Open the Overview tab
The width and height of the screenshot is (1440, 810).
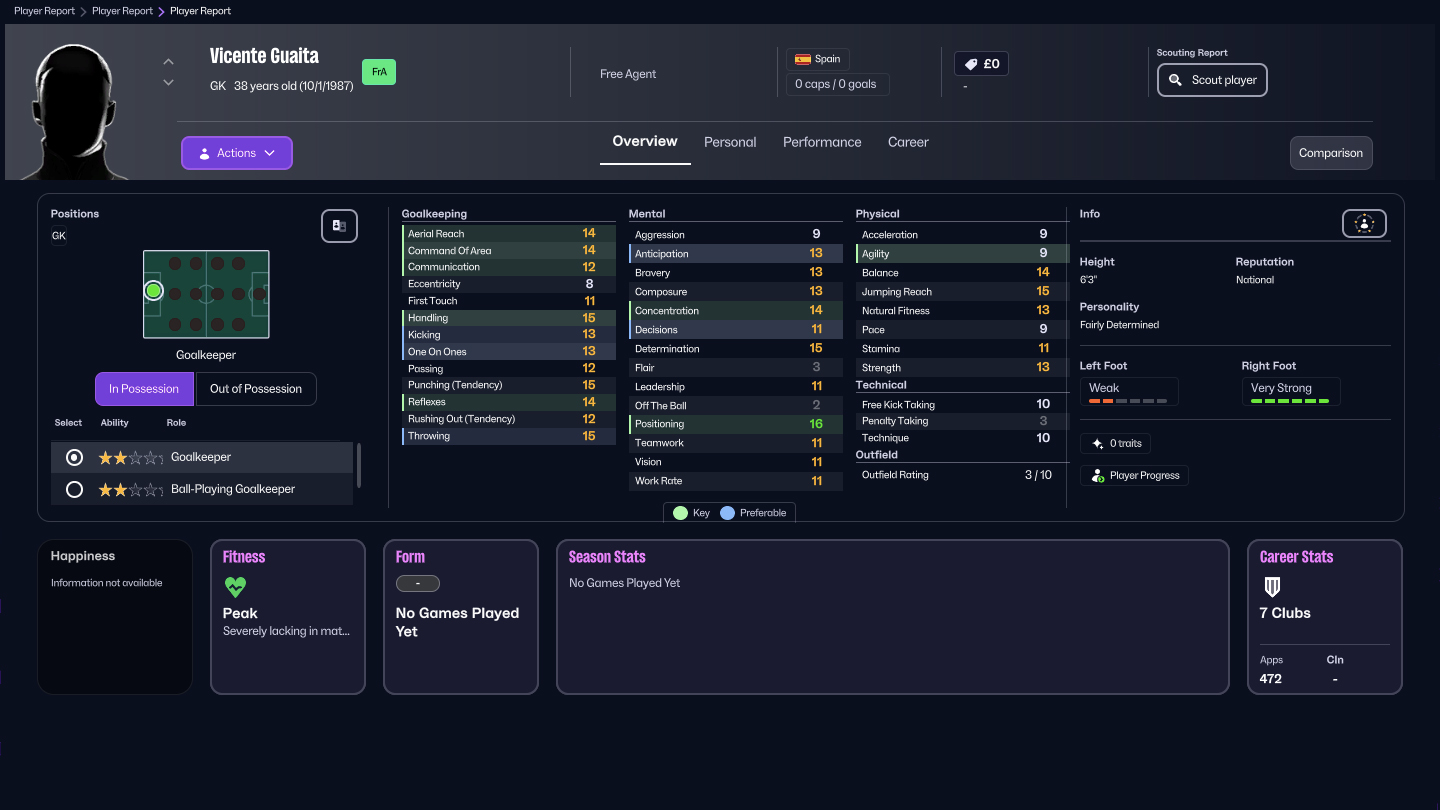[x=645, y=142]
